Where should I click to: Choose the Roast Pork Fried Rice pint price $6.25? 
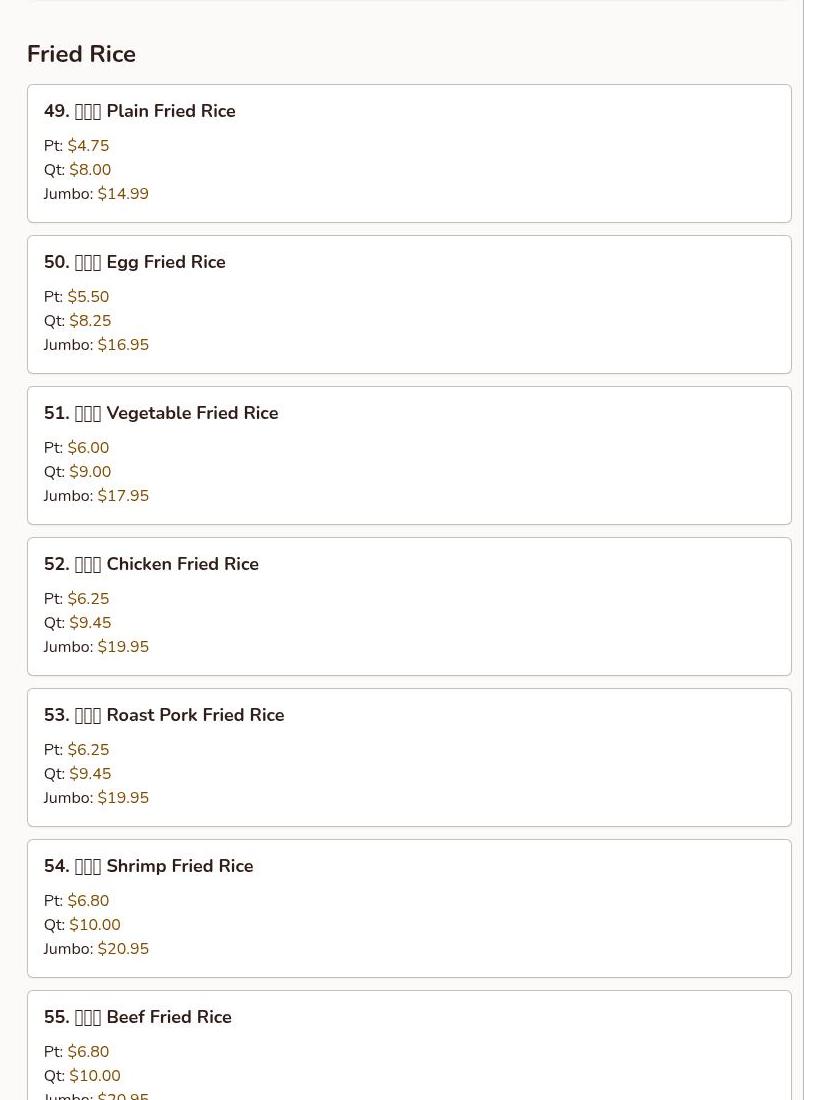[88, 750]
